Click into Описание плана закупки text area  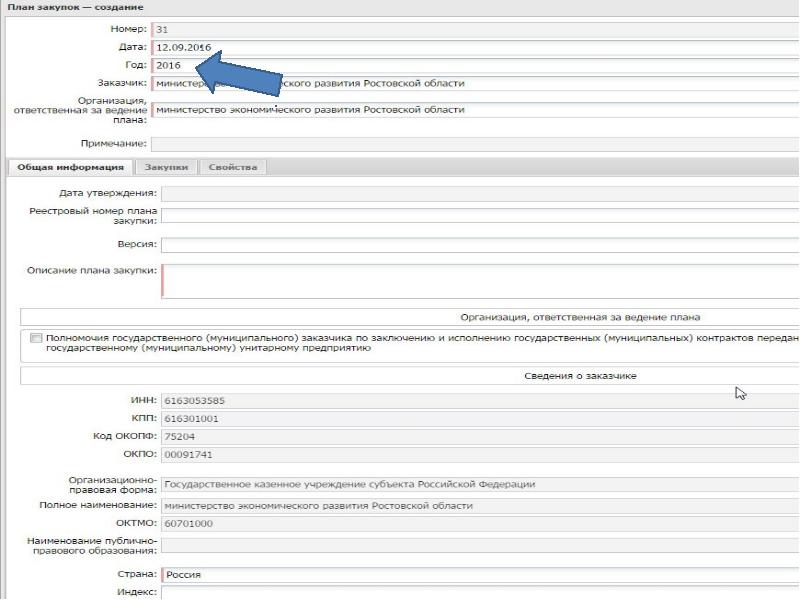click(481, 281)
